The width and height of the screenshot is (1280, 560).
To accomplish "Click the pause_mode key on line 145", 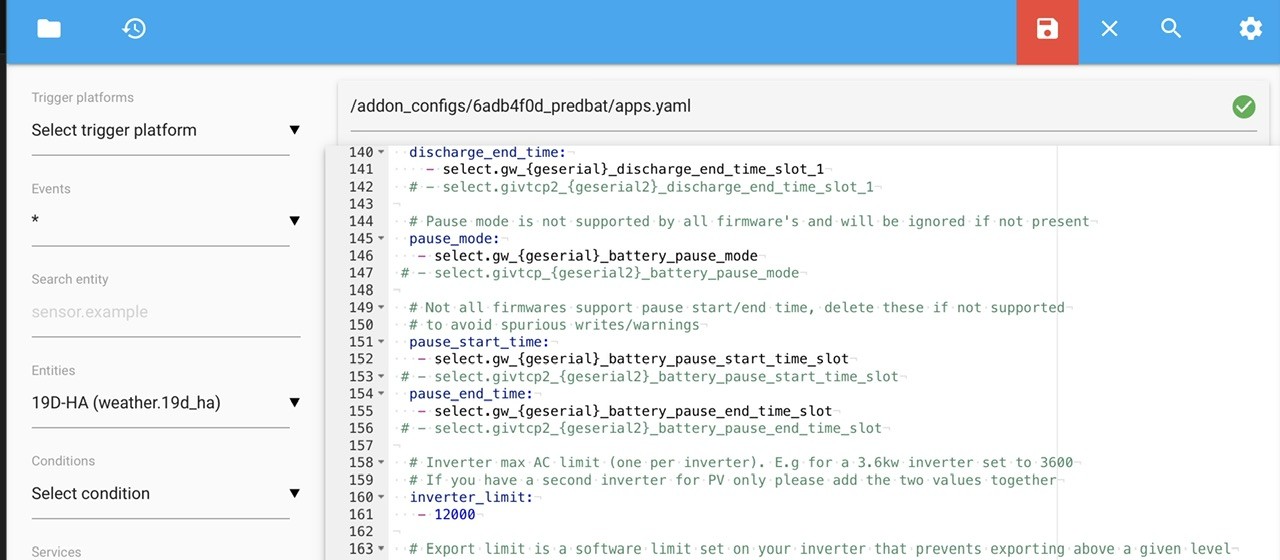I will [454, 238].
